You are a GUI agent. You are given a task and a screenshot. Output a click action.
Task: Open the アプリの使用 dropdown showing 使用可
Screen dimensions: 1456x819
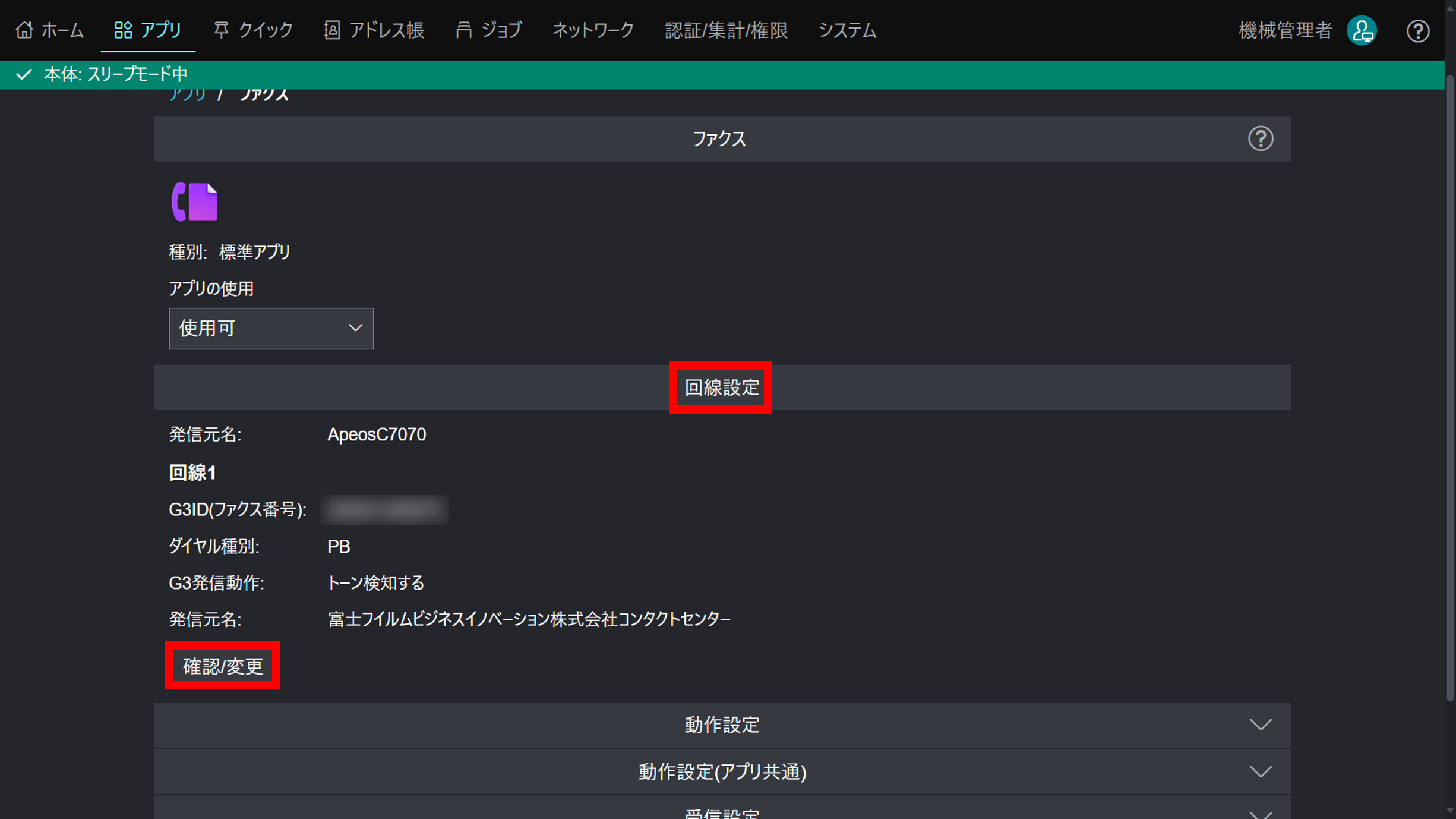tap(271, 329)
